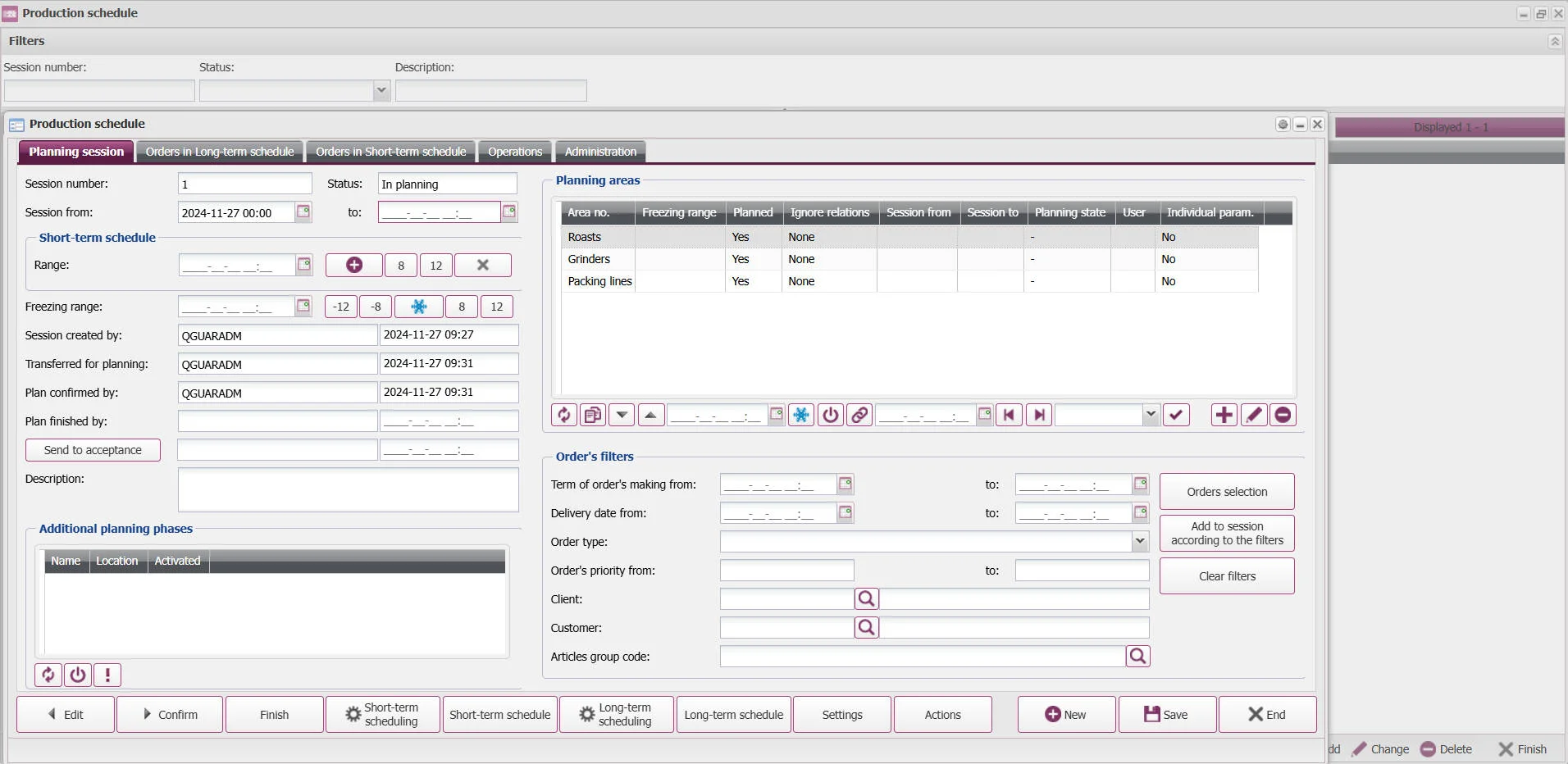
Task: Set freezing range offset to -12
Action: [341, 307]
